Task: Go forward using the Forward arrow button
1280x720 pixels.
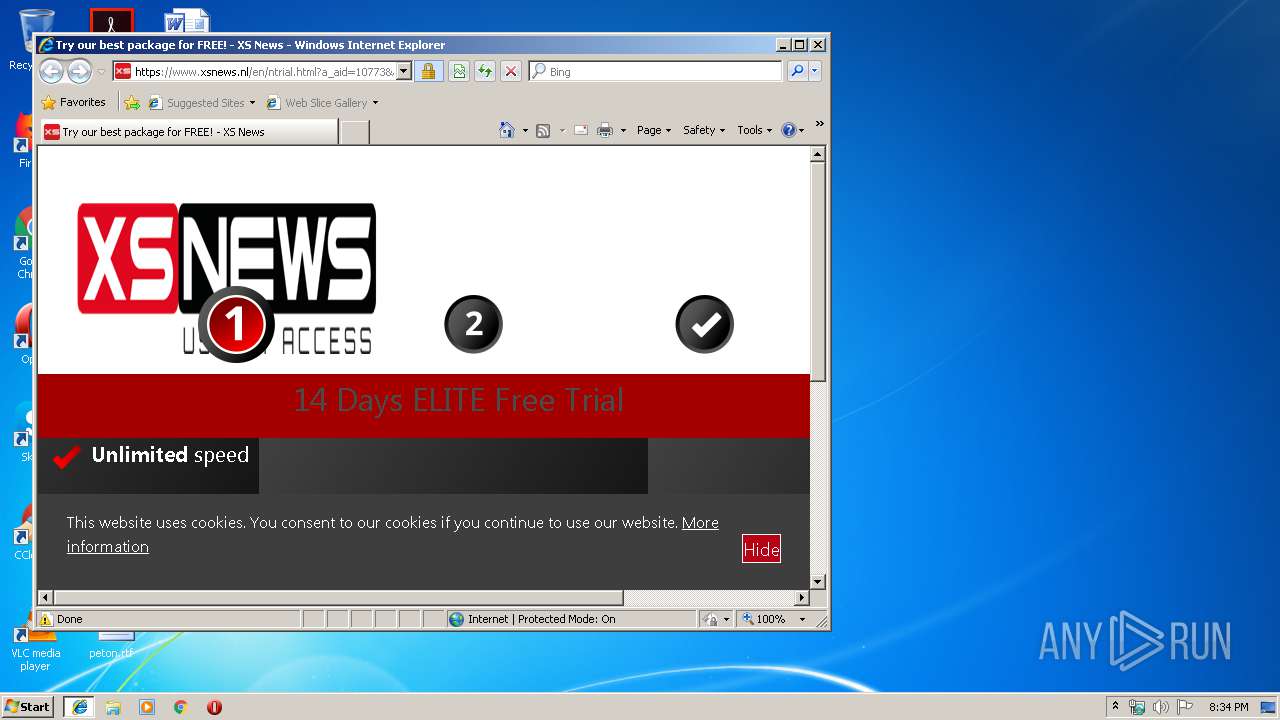Action: pos(79,71)
